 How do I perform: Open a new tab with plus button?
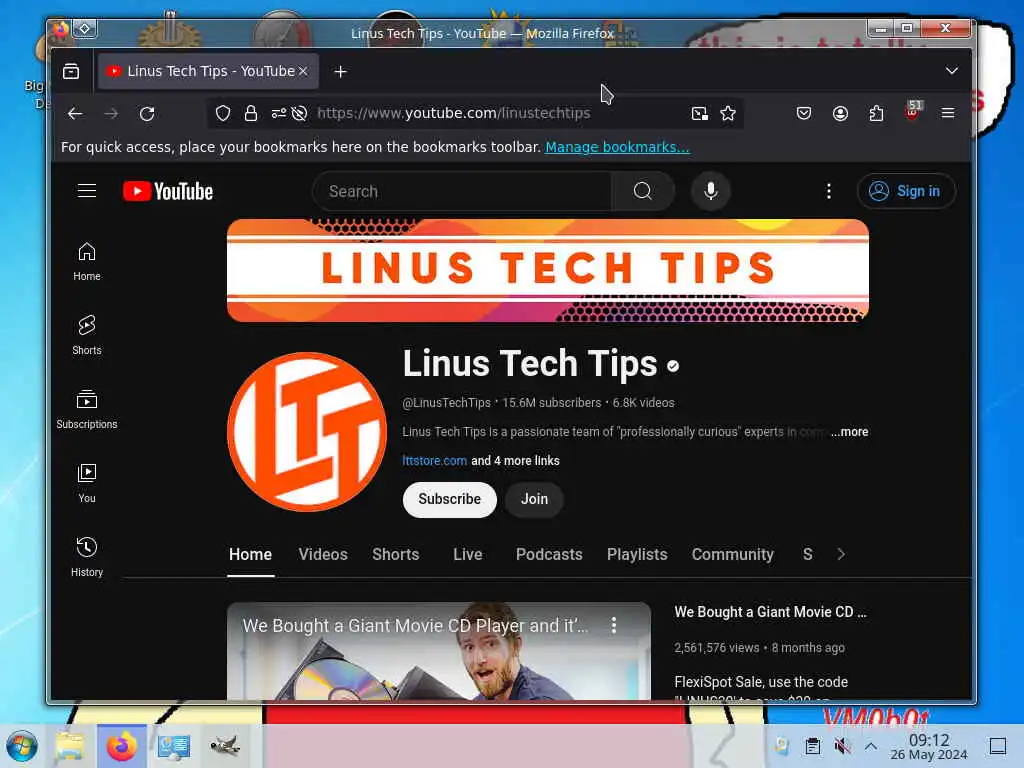[340, 71]
